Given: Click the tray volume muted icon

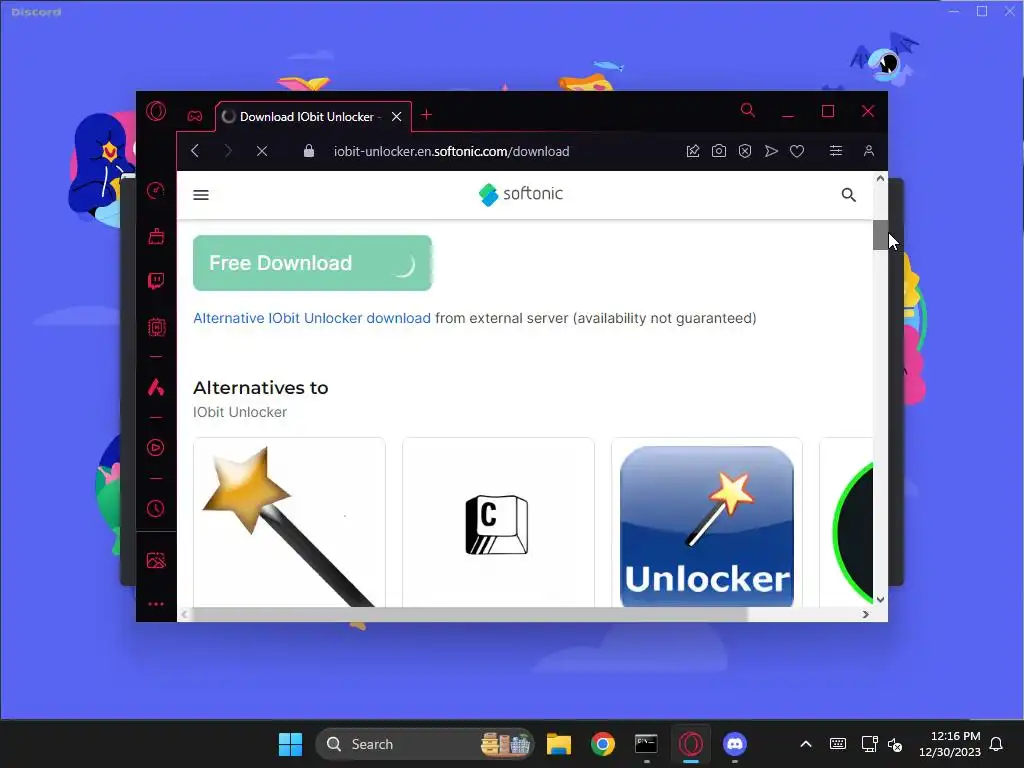Looking at the screenshot, I should tap(895, 744).
